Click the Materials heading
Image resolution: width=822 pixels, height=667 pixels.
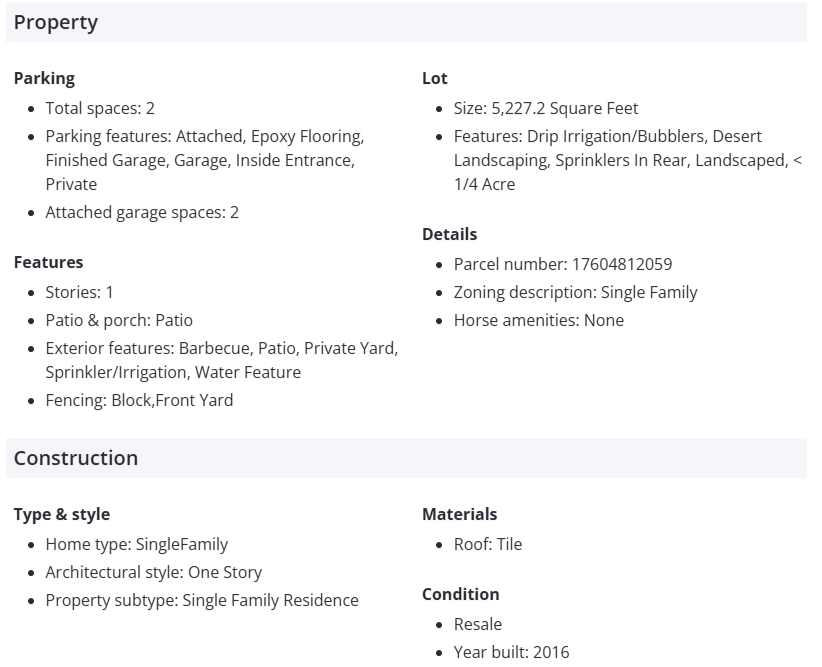pos(459,514)
